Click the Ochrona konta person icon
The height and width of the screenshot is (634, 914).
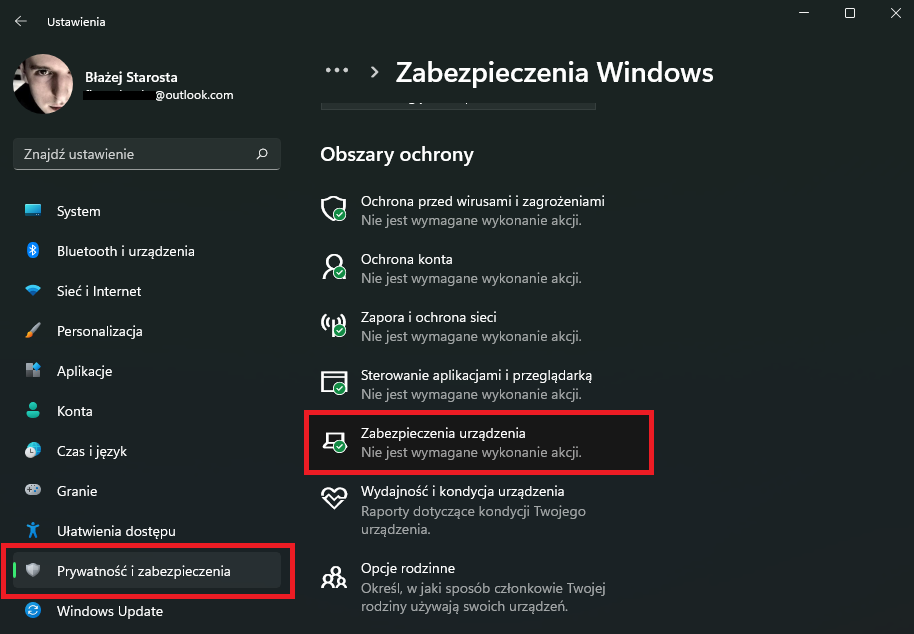[333, 266]
